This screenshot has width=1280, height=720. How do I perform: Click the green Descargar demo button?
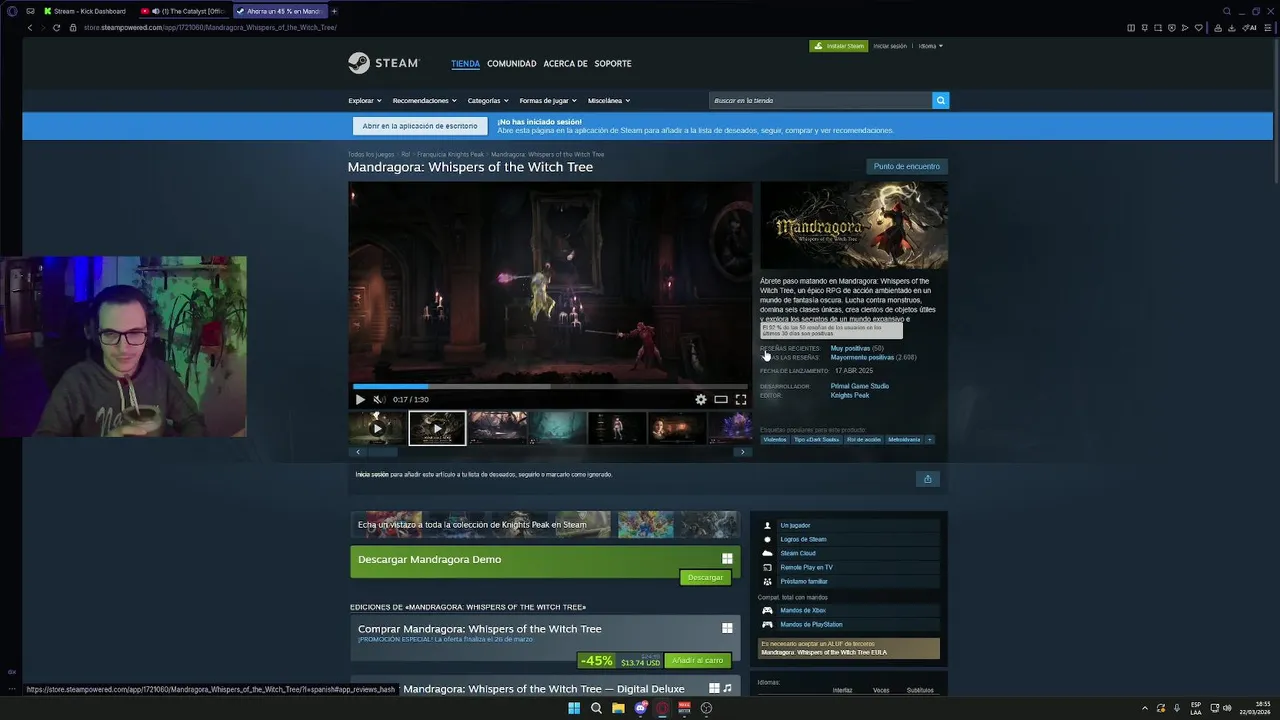tap(705, 577)
